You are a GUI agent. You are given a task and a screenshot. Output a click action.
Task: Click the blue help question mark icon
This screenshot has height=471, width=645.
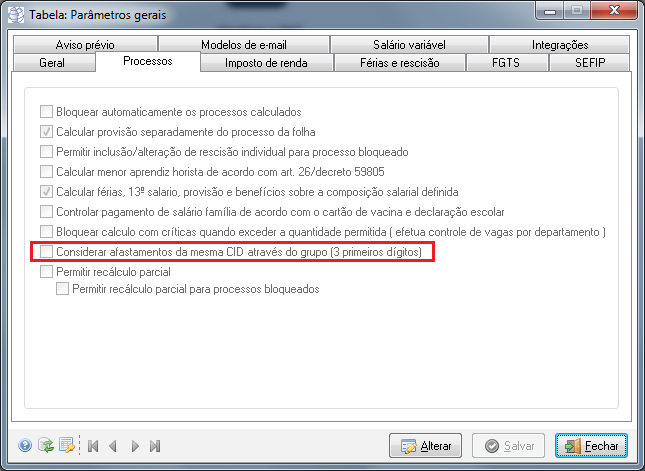coord(25,446)
